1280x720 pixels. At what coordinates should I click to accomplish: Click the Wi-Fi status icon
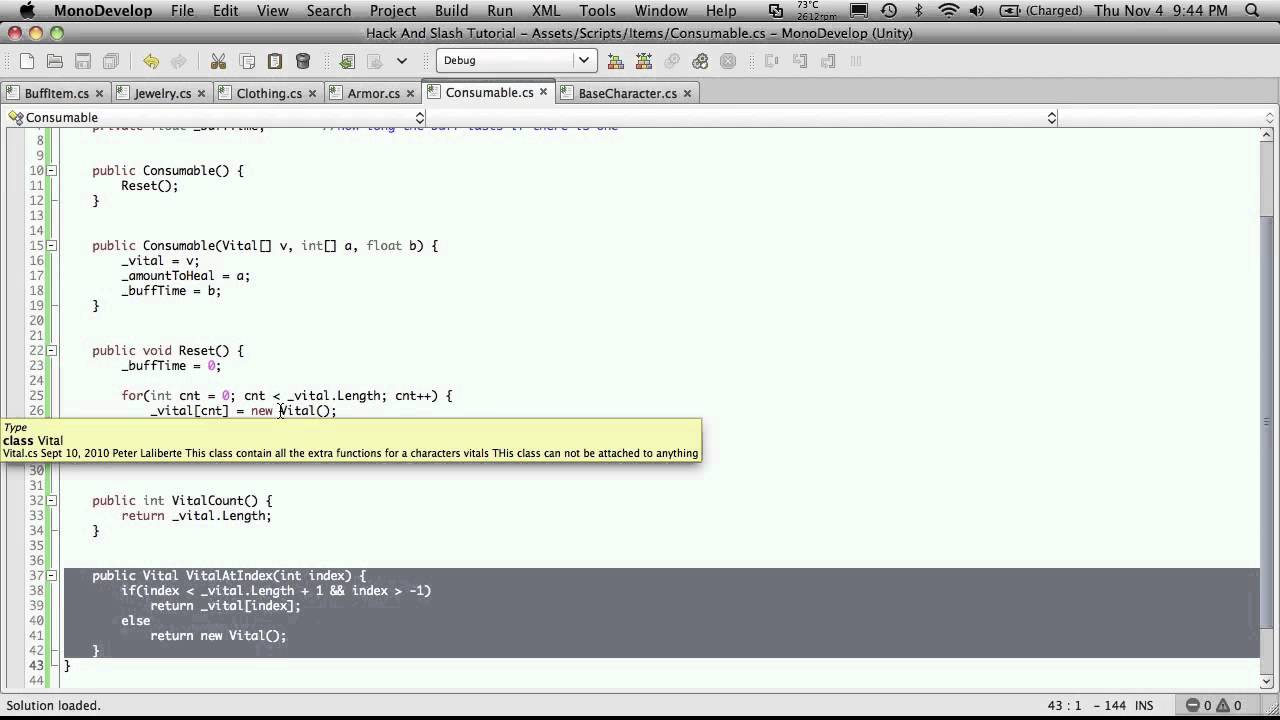(950, 11)
